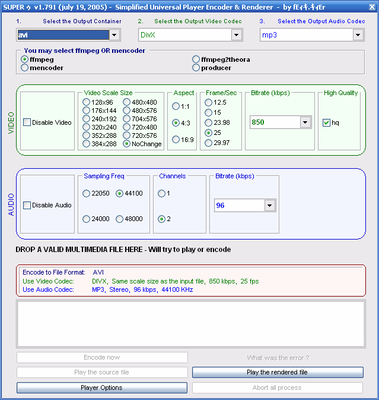379x400 pixels.
Task: Click the Use Audio Codec summary line
Action: click(x=108, y=290)
